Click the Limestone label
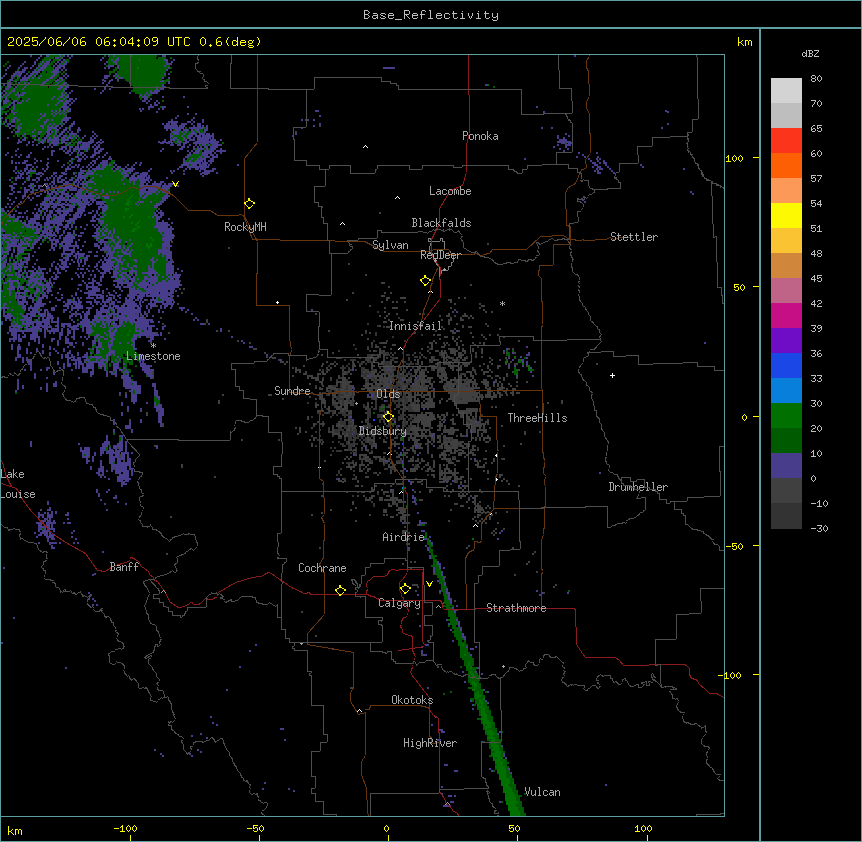862x842 pixels. [153, 356]
